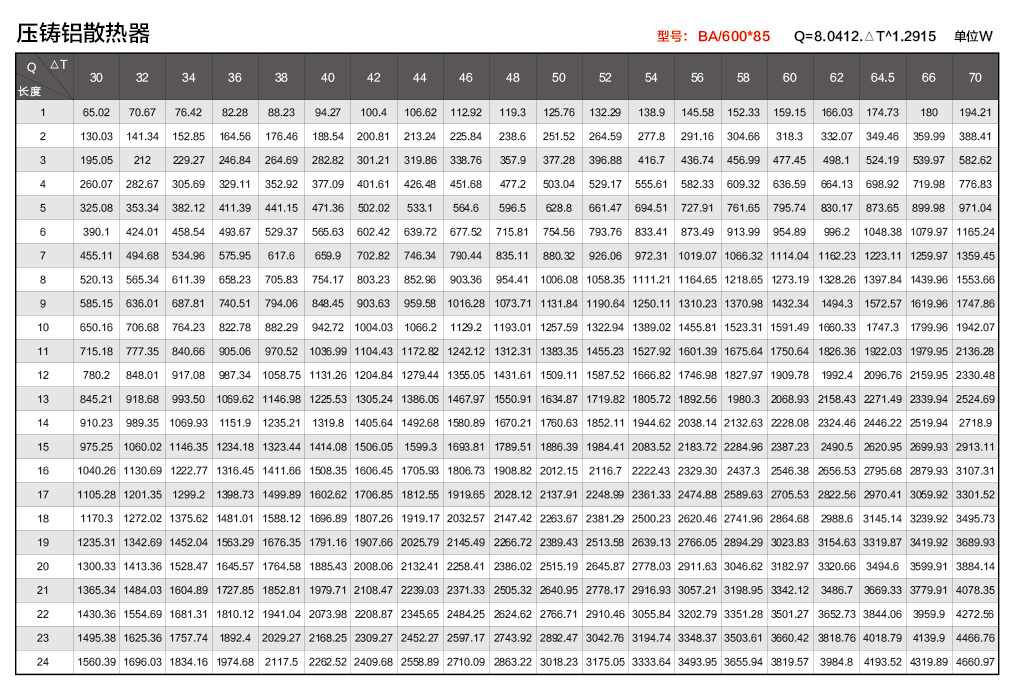Image resolution: width=1013 pixels, height=691 pixels.
Task: Click the cell with value 4660.97
Action: [x=975, y=662]
